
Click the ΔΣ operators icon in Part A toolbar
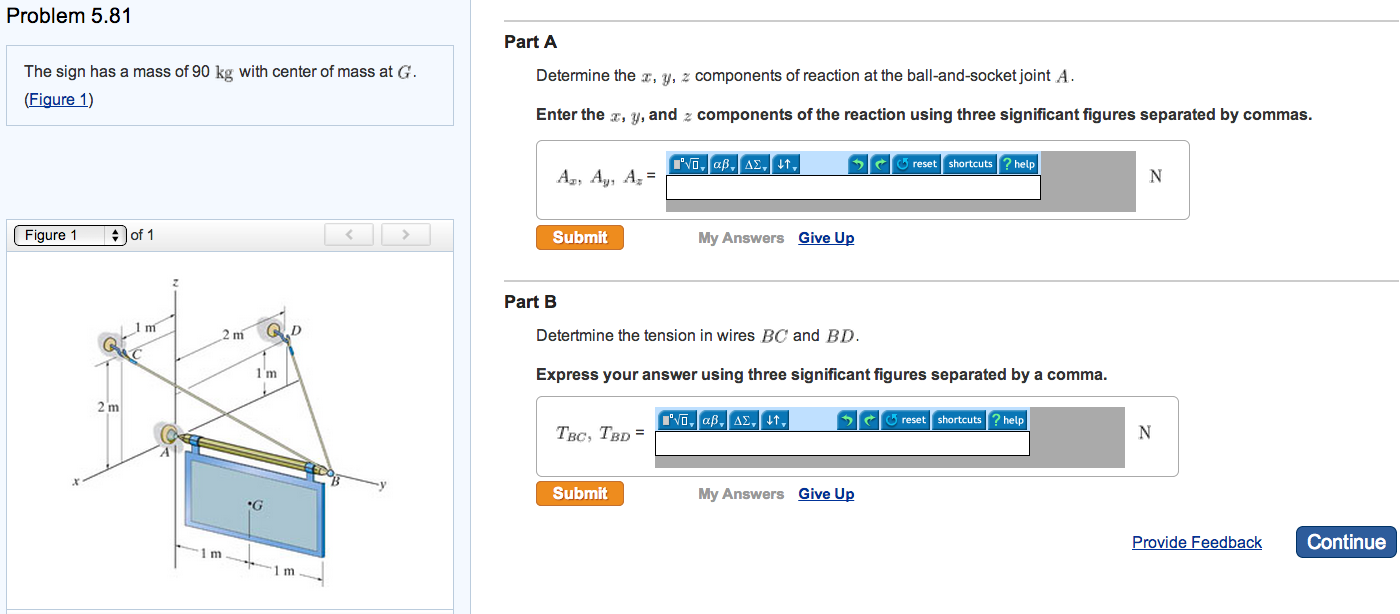pos(753,164)
